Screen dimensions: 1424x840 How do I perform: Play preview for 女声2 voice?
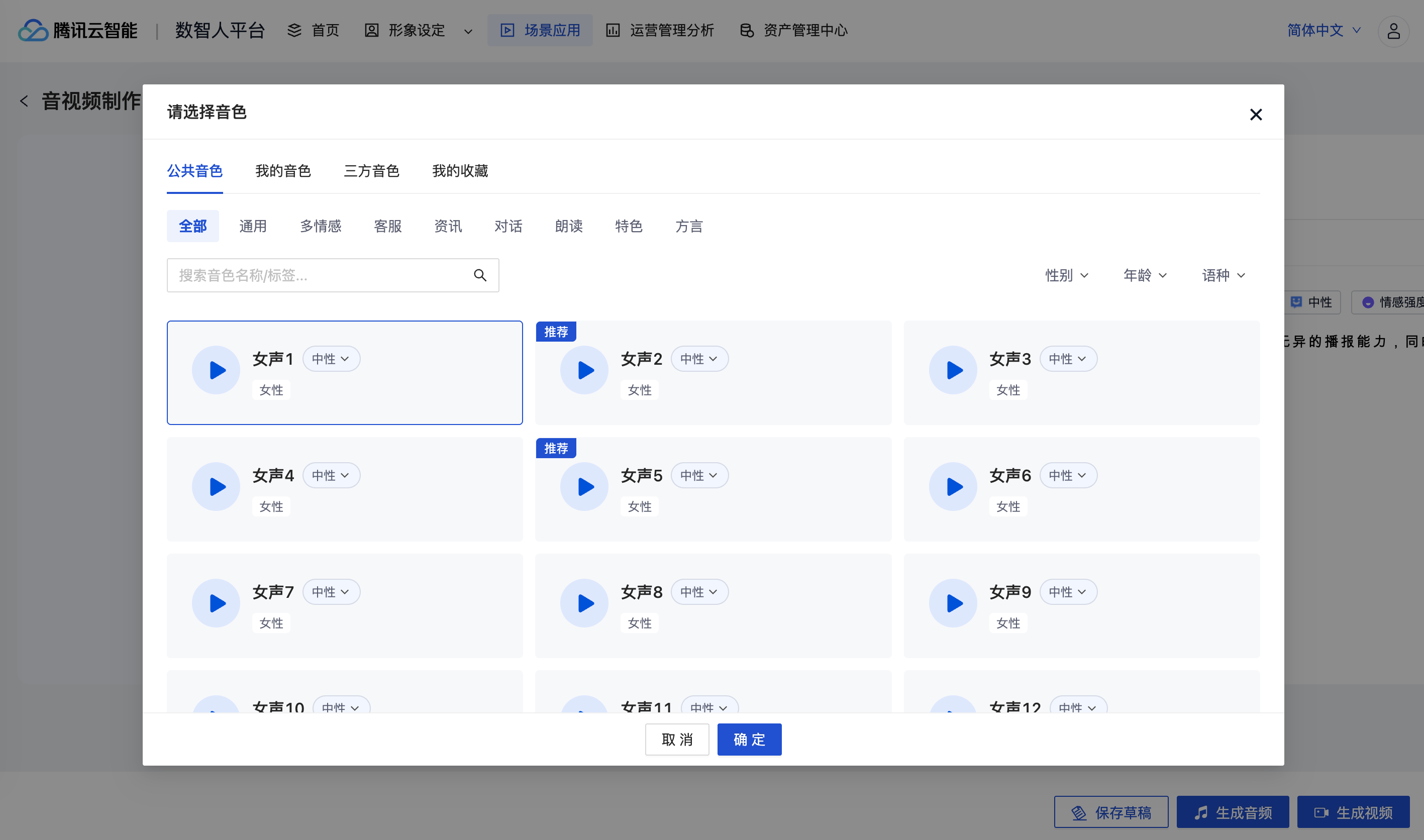pyautogui.click(x=584, y=370)
